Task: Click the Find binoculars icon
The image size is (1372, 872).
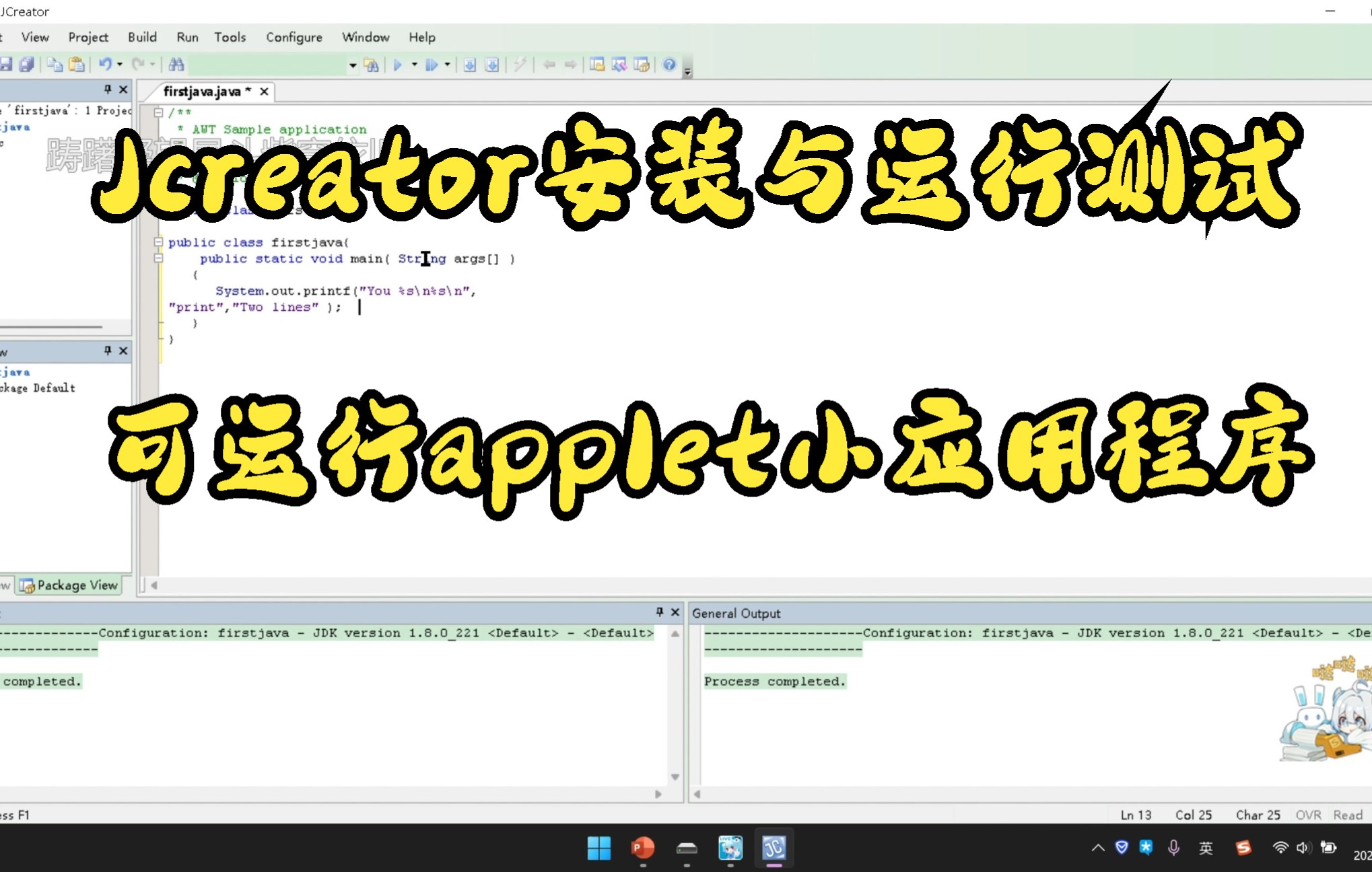Action: click(176, 65)
